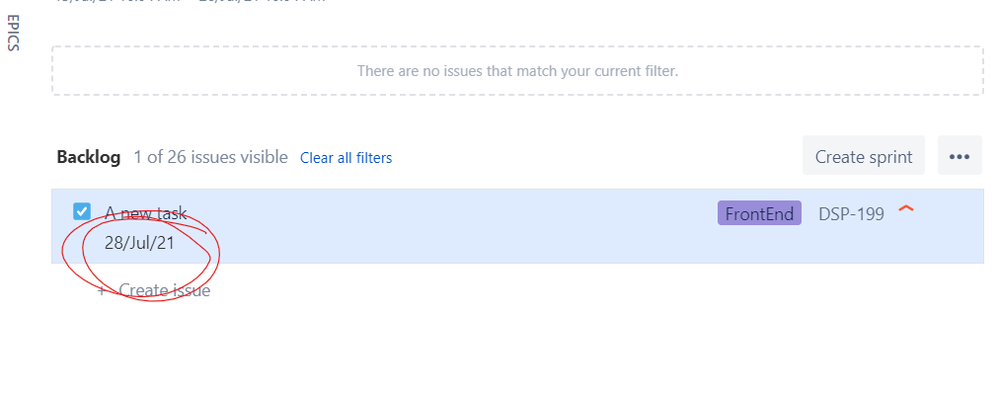The image size is (999, 396).
Task: Click the blue Task issue-type icon
Action: [82, 211]
